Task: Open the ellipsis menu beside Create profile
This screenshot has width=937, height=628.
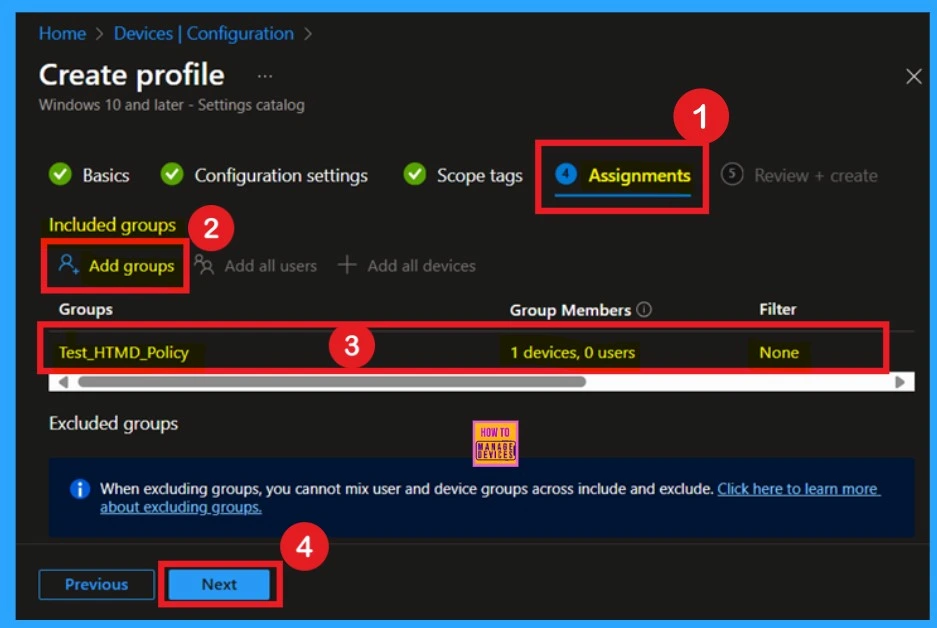Action: 265,76
